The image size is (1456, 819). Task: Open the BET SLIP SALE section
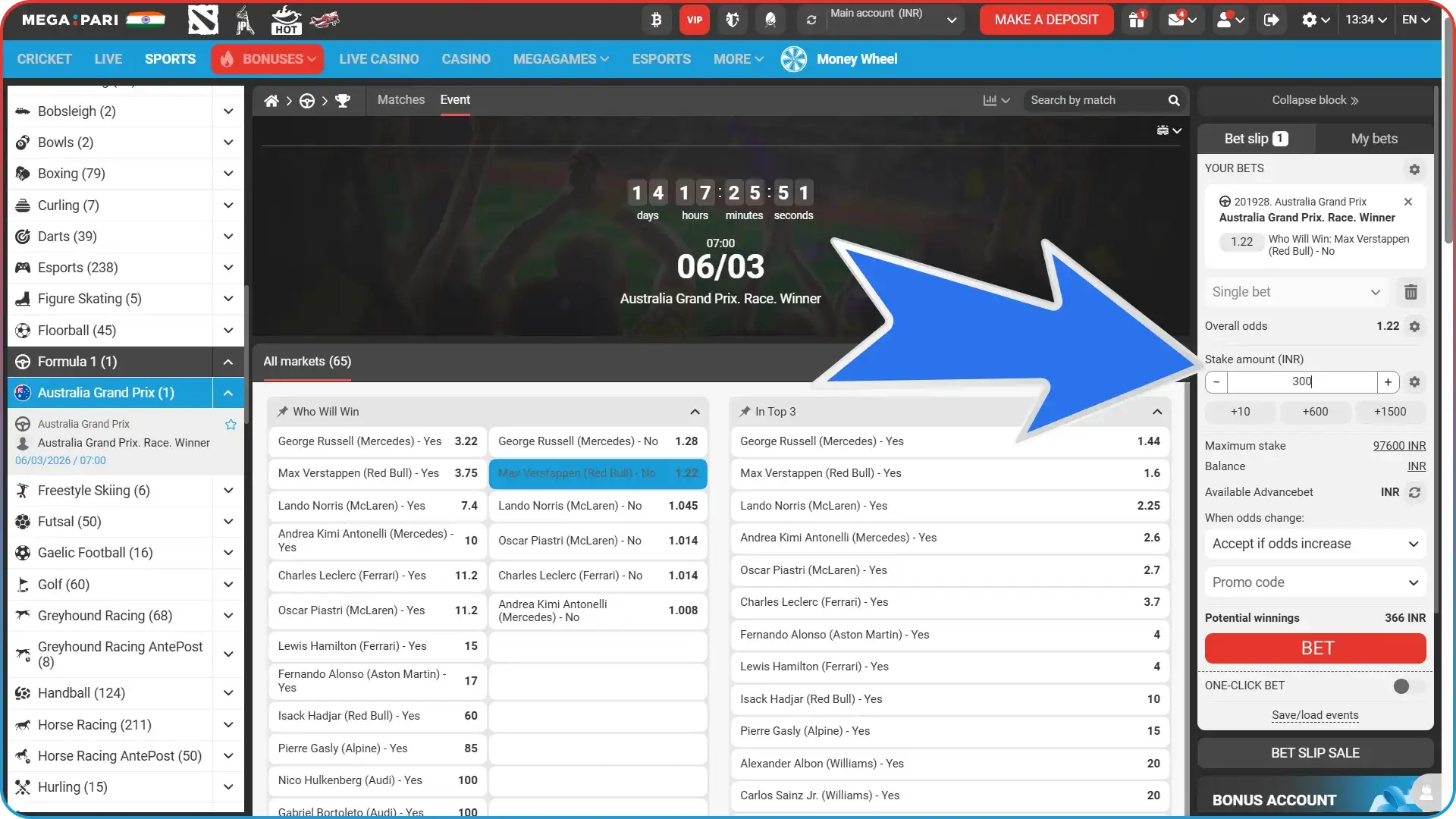click(x=1315, y=753)
